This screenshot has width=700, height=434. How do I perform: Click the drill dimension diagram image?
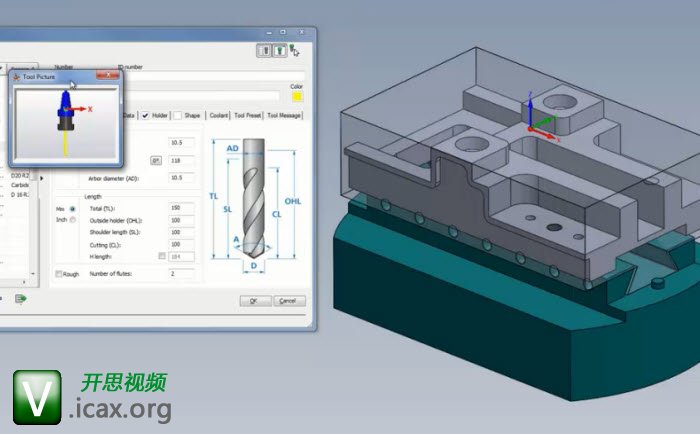pyautogui.click(x=254, y=205)
